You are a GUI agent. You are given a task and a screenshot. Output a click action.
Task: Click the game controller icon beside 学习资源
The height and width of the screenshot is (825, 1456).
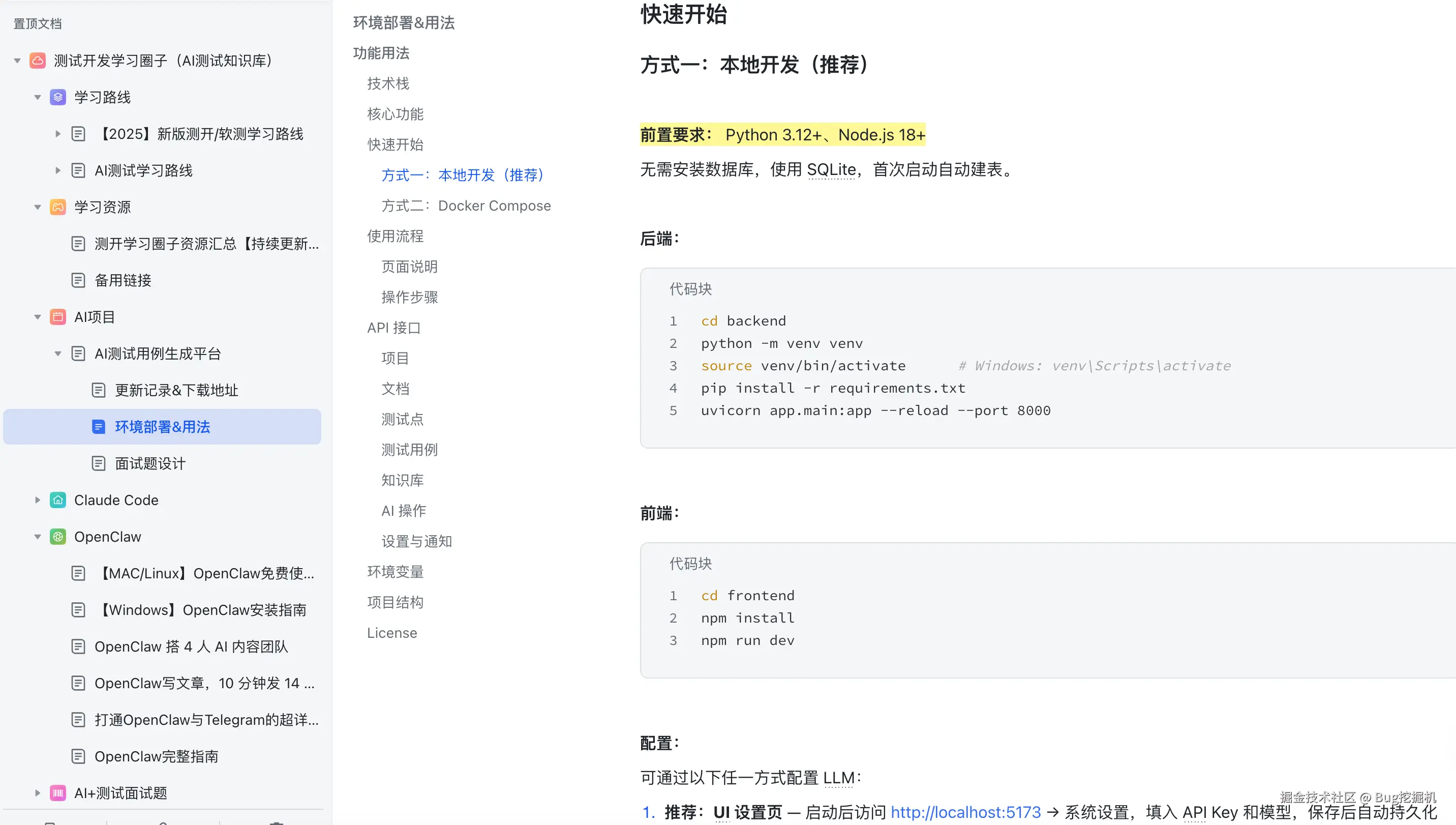57,207
